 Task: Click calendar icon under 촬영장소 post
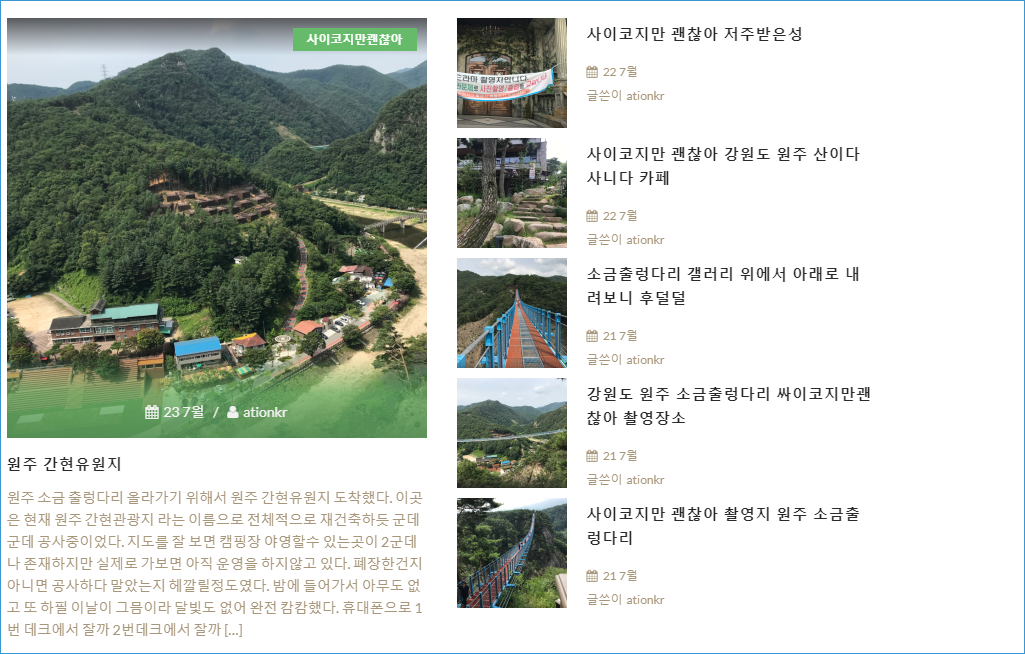coord(592,456)
